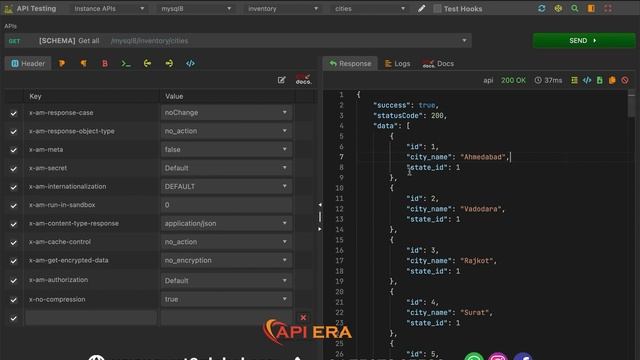Image resolution: width=640 pixels, height=360 pixels.
Task: Click the list format icon in response toolbar
Action: pos(574,80)
